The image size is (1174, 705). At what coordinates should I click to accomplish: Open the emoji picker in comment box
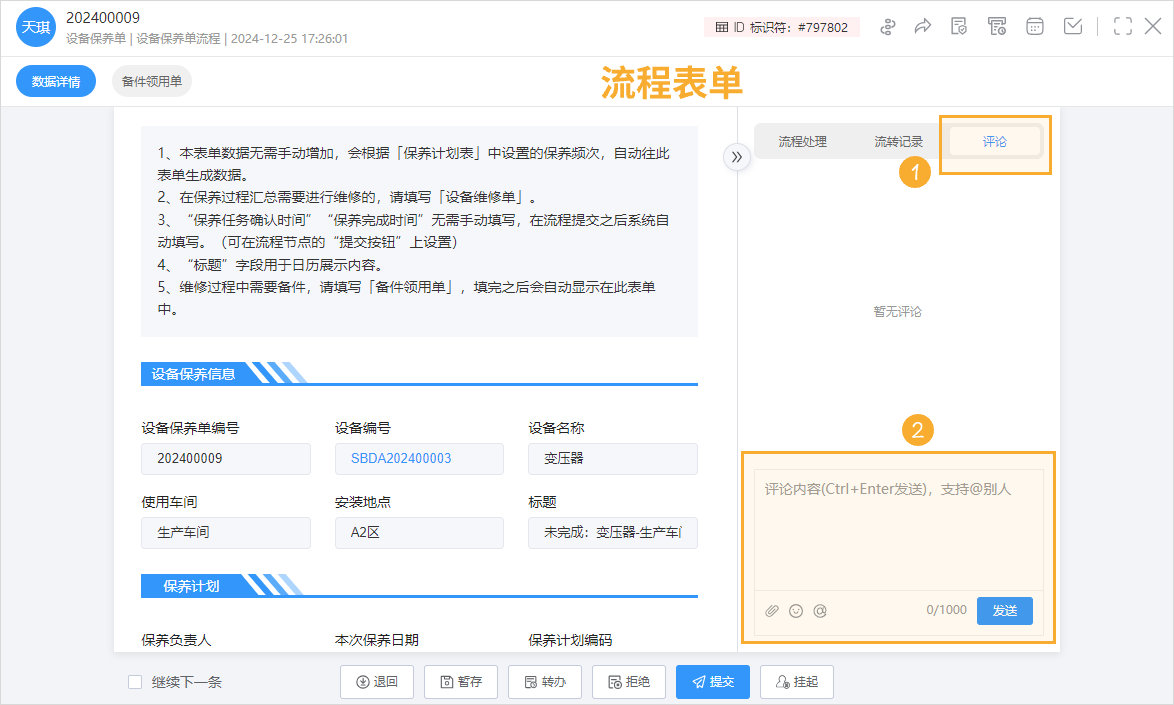click(x=795, y=610)
